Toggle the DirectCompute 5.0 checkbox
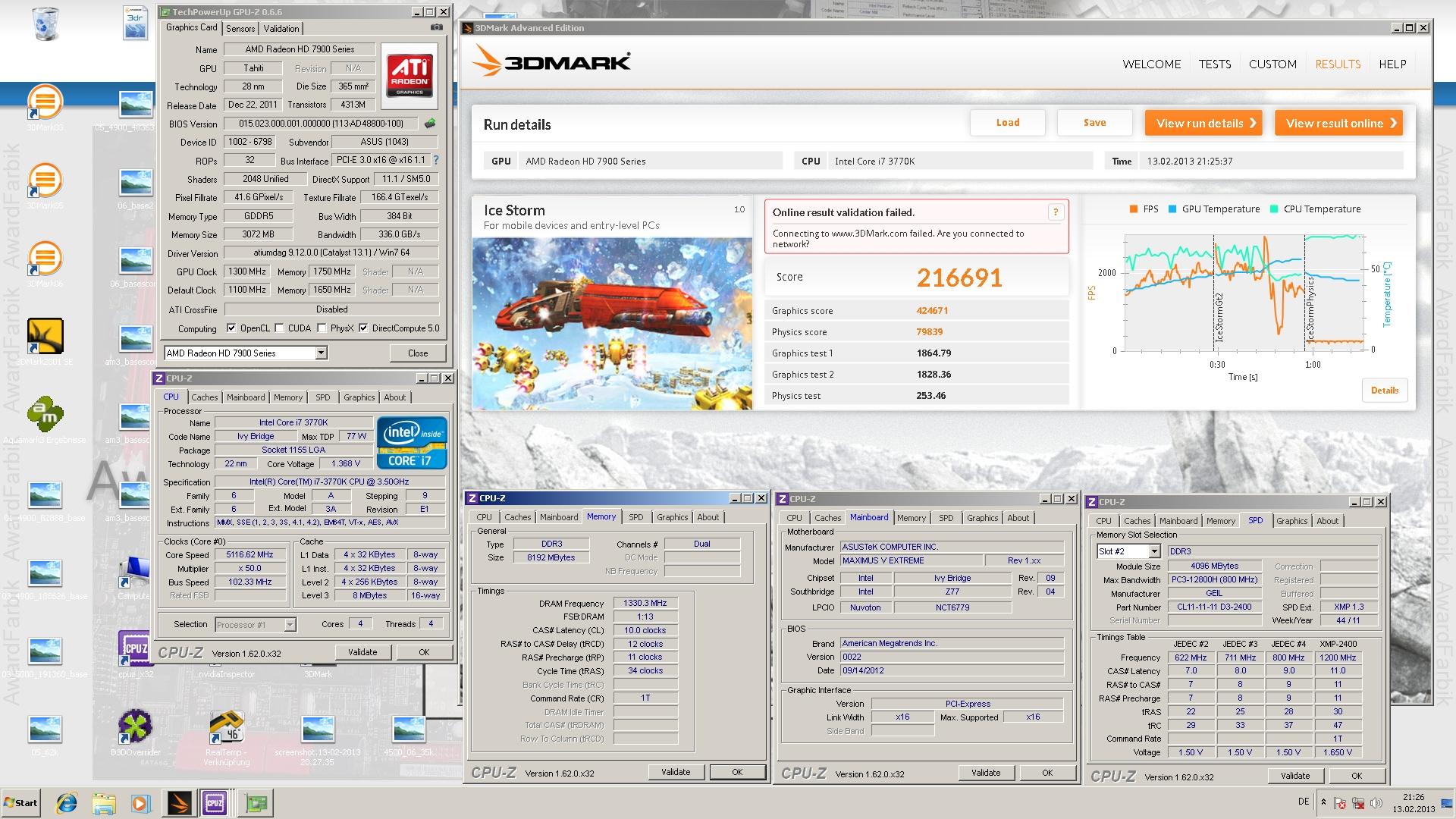The image size is (1456, 819). coord(363,328)
